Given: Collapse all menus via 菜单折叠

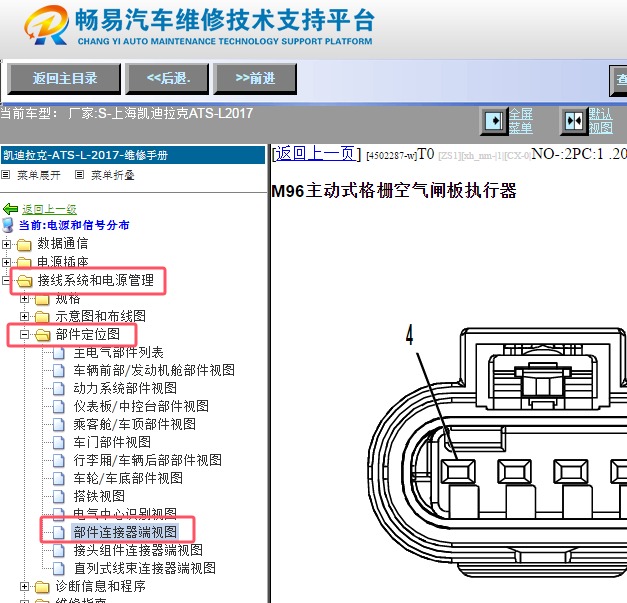Looking at the screenshot, I should coord(113,175).
